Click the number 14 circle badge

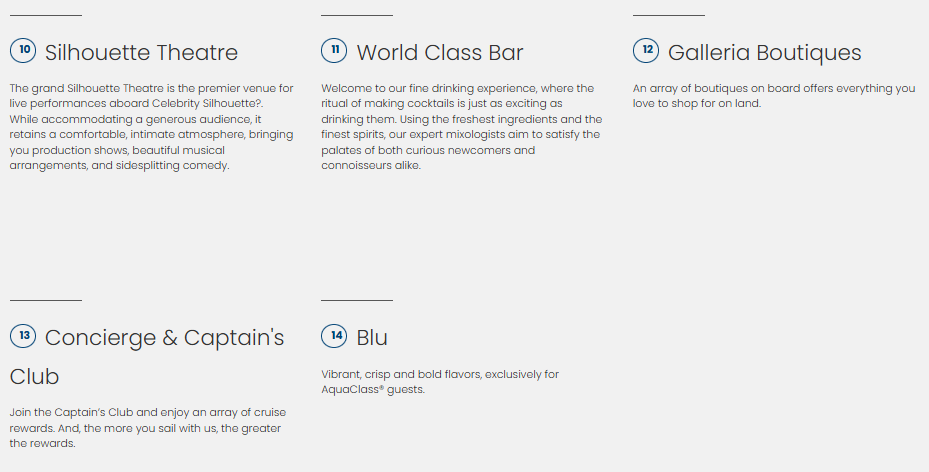(335, 336)
